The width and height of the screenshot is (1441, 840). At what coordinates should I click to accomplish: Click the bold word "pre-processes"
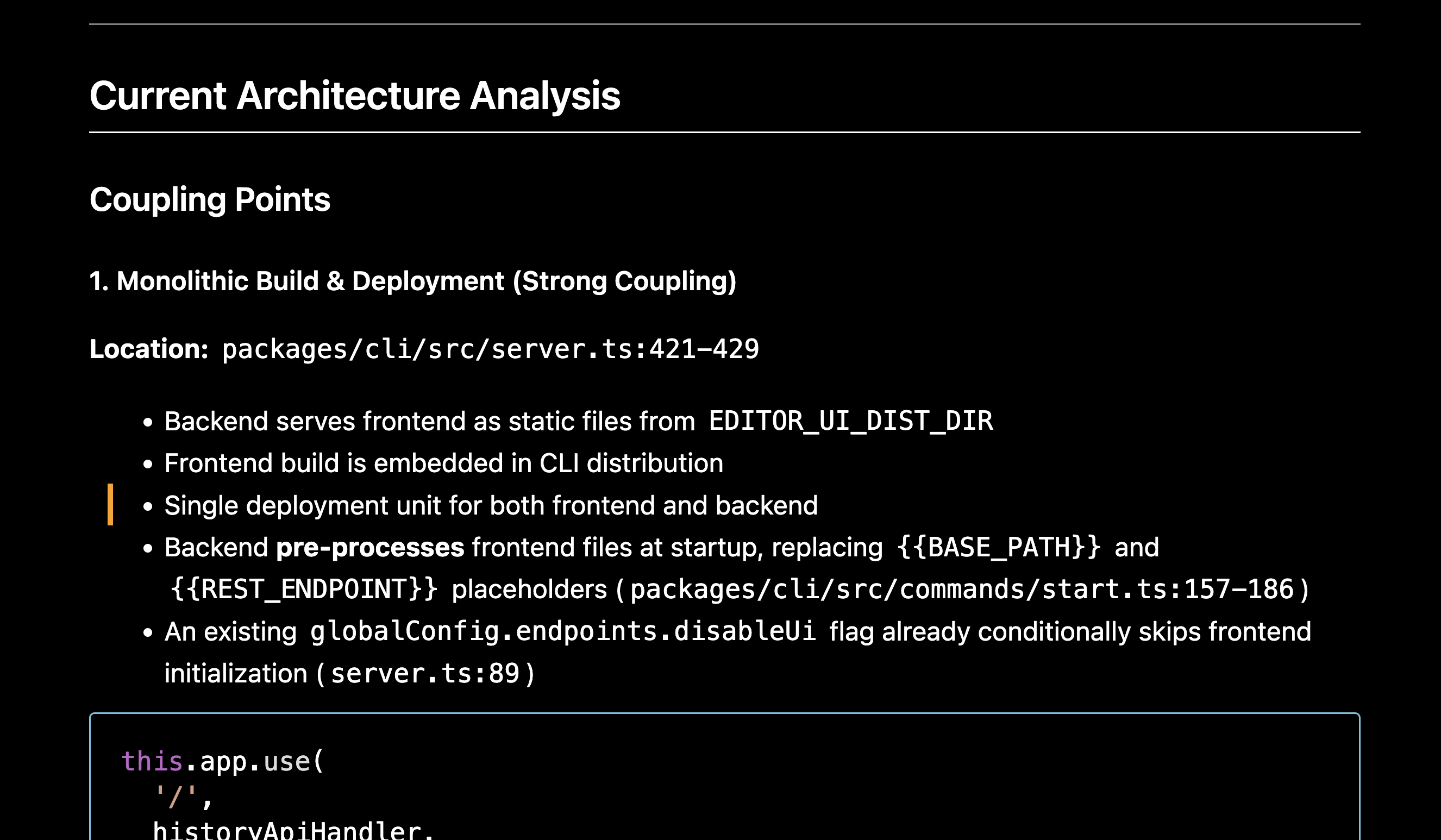369,548
